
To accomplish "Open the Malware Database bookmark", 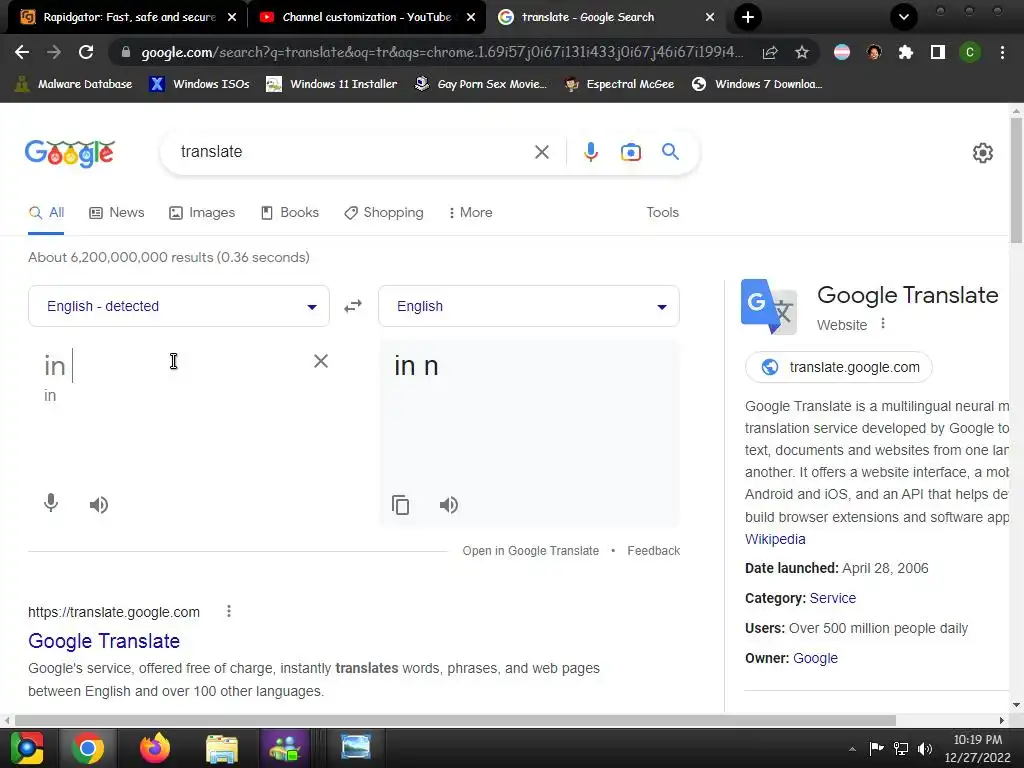I will pos(73,84).
